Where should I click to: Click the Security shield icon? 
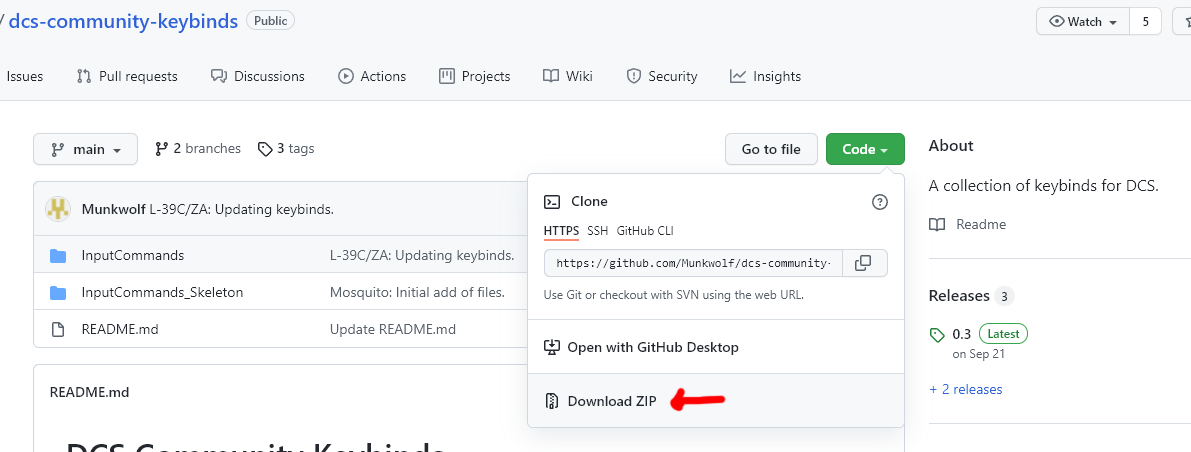[x=633, y=76]
